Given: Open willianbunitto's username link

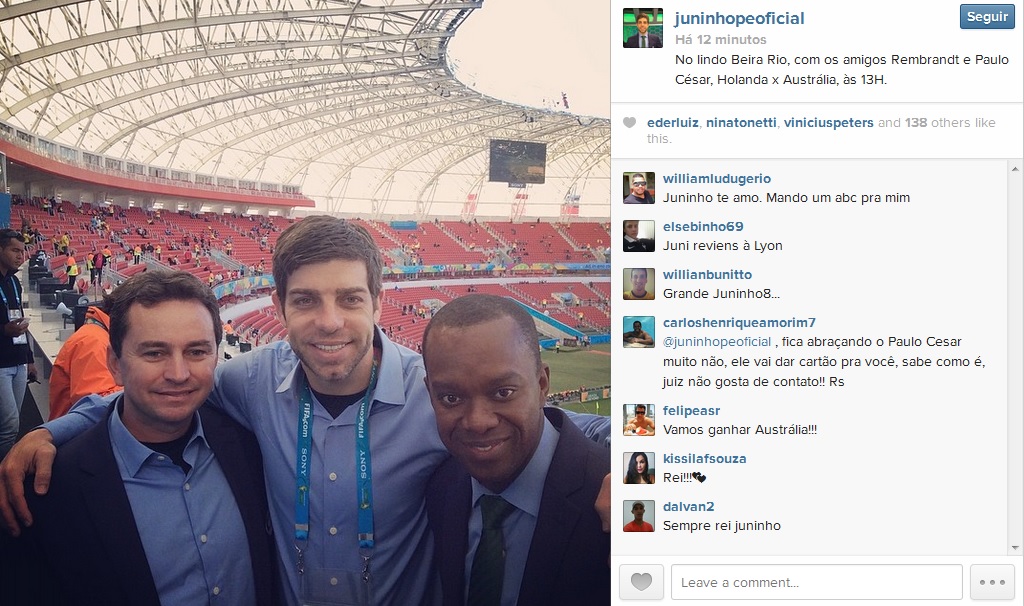Looking at the screenshot, I should point(707,275).
